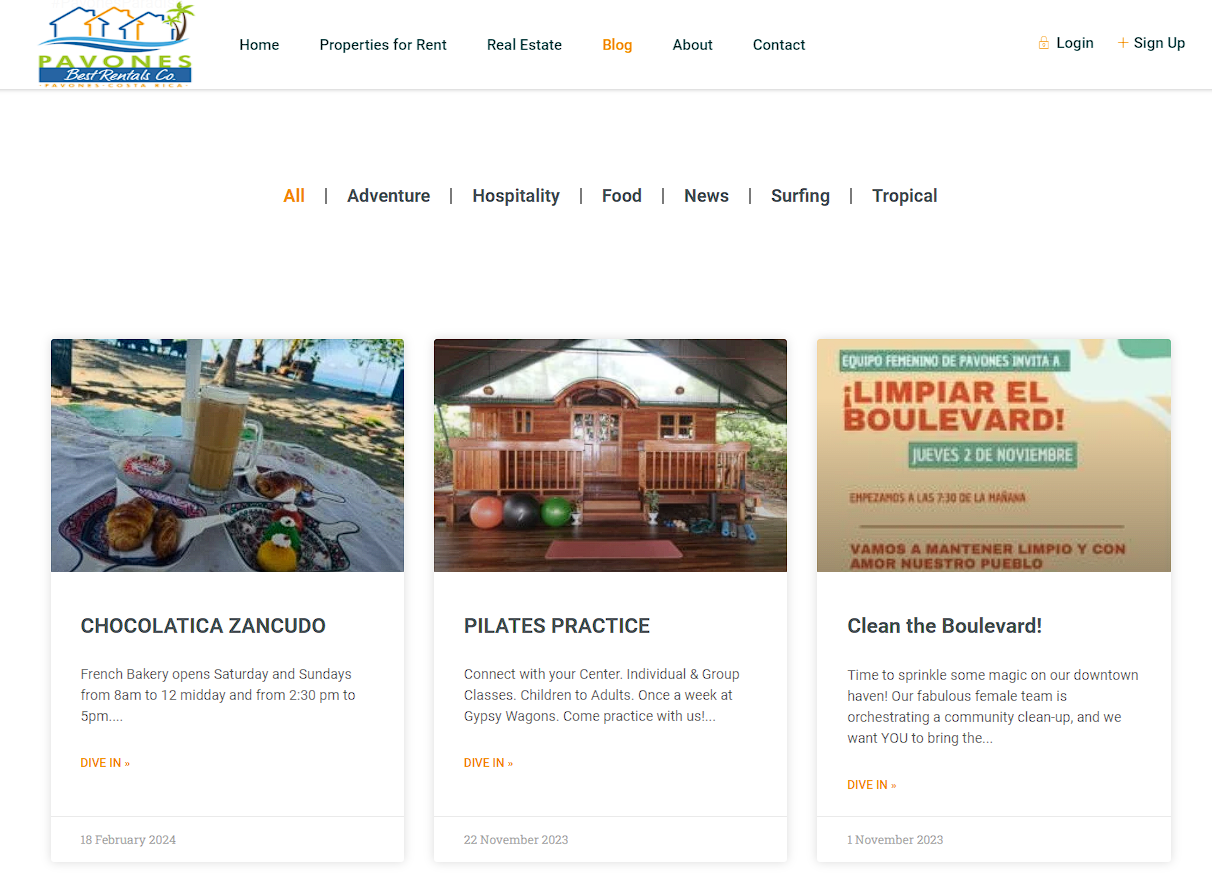Select the About navigation link
The image size is (1212, 881).
coord(692,45)
